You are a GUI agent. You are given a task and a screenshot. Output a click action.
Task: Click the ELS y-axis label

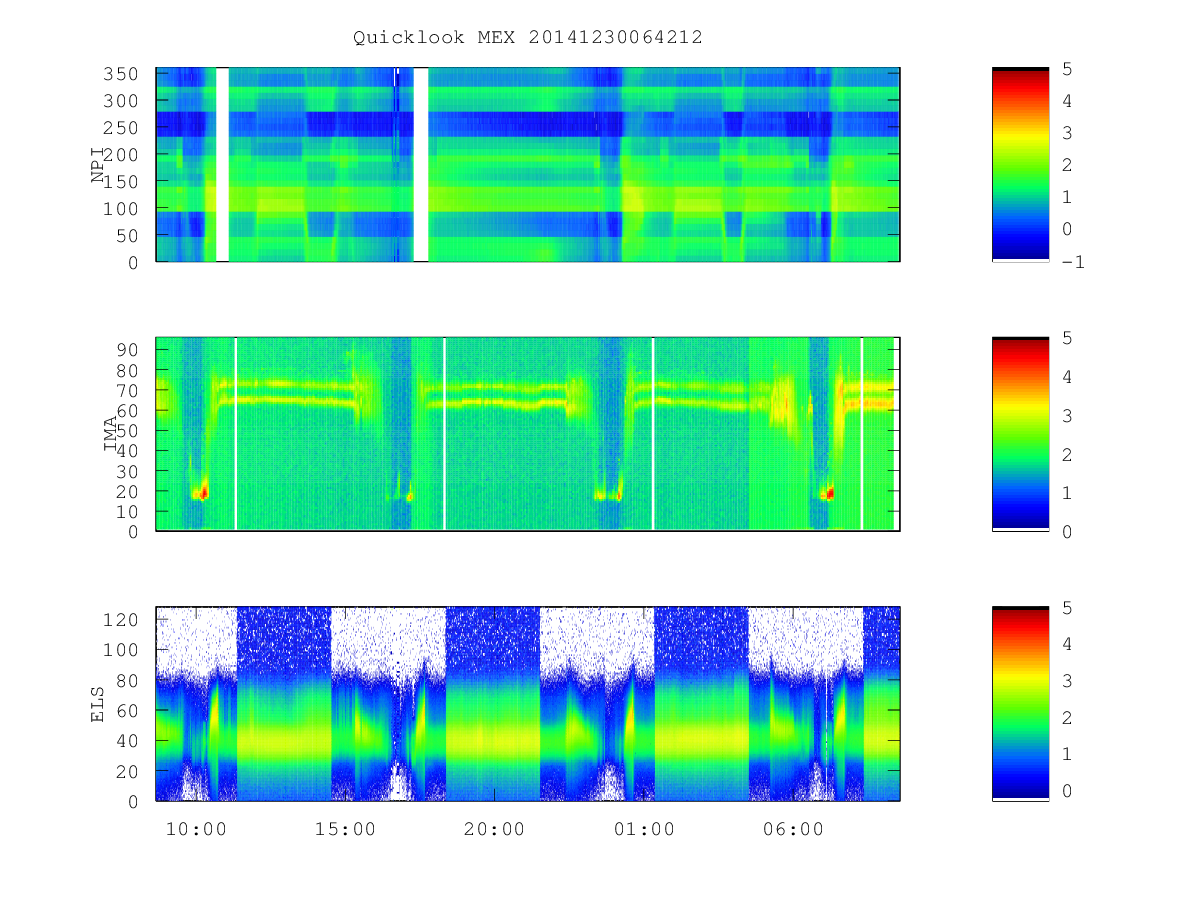click(98, 704)
